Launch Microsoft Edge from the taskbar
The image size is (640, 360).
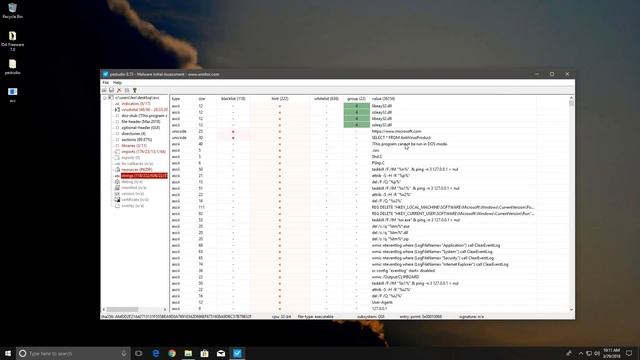tap(156, 353)
